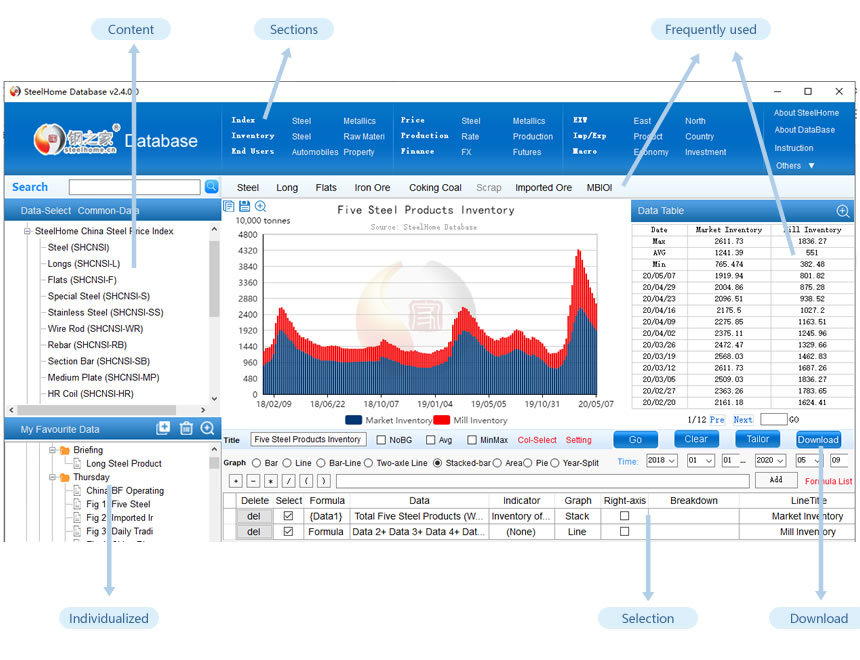
Task: Click the copy chart icon above the graph
Action: tap(229, 206)
